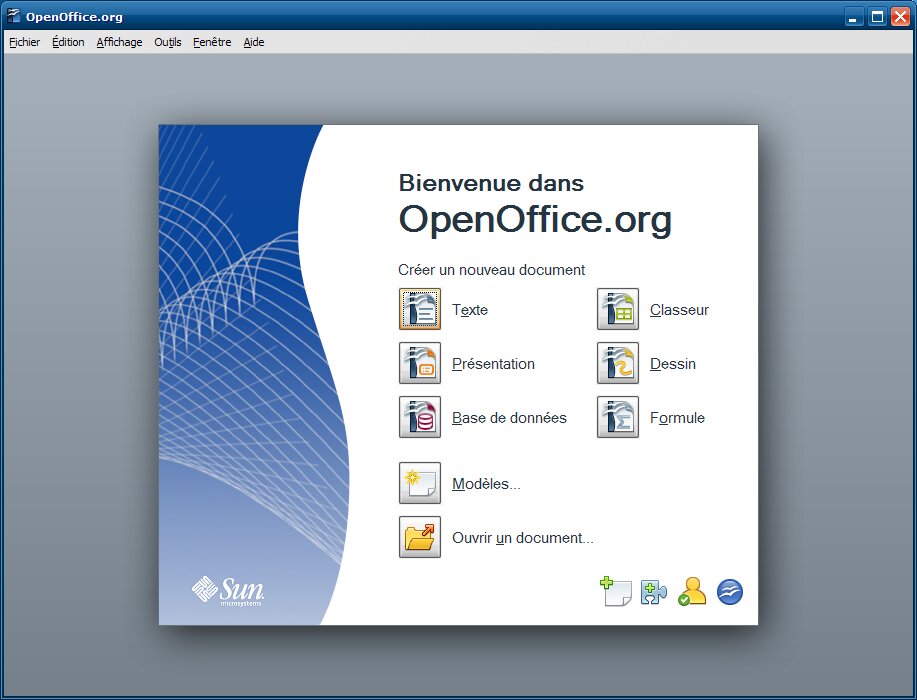Open the Outils menu

168,42
